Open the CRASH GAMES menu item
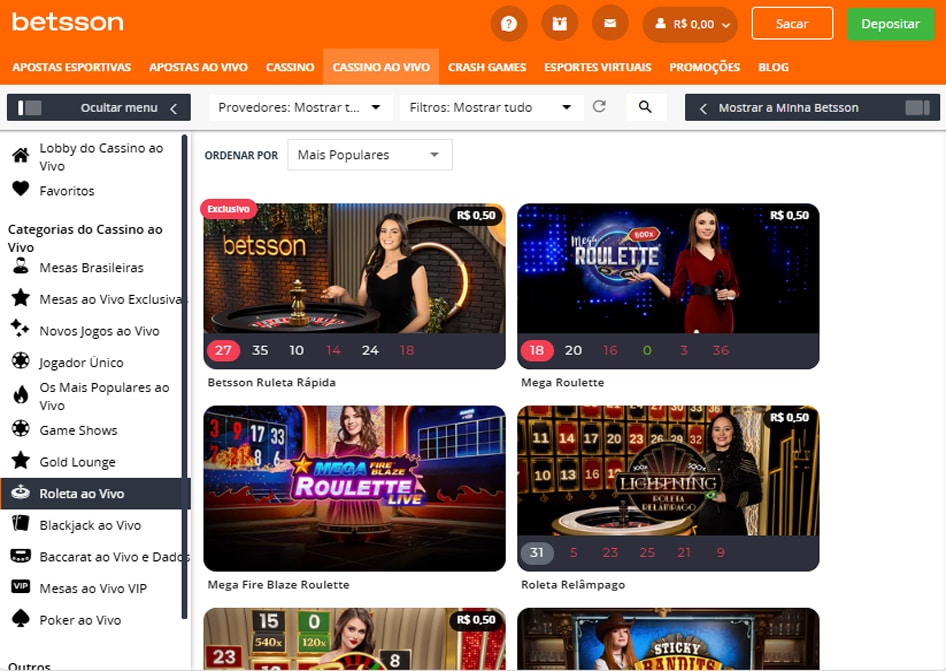The height and width of the screenshot is (671, 946). pos(487,67)
